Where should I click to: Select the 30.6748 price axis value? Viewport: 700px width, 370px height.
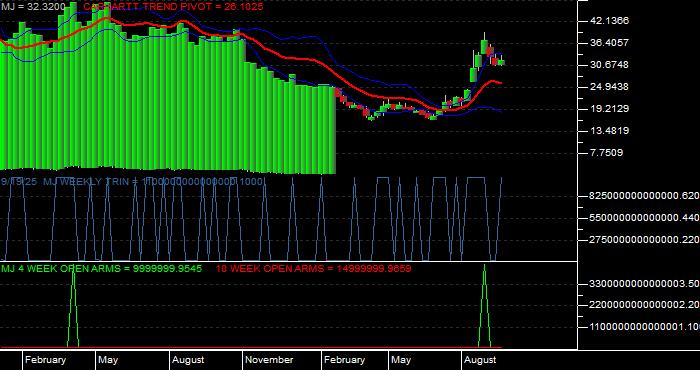click(609, 65)
